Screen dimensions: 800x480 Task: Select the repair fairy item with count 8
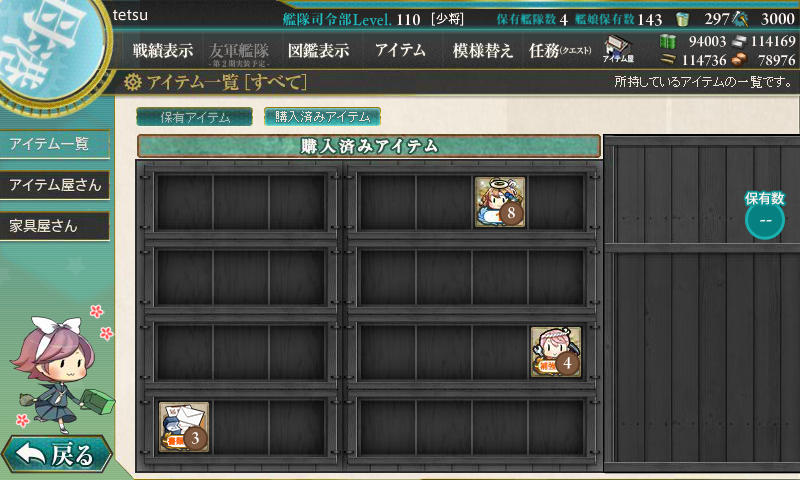pos(500,202)
